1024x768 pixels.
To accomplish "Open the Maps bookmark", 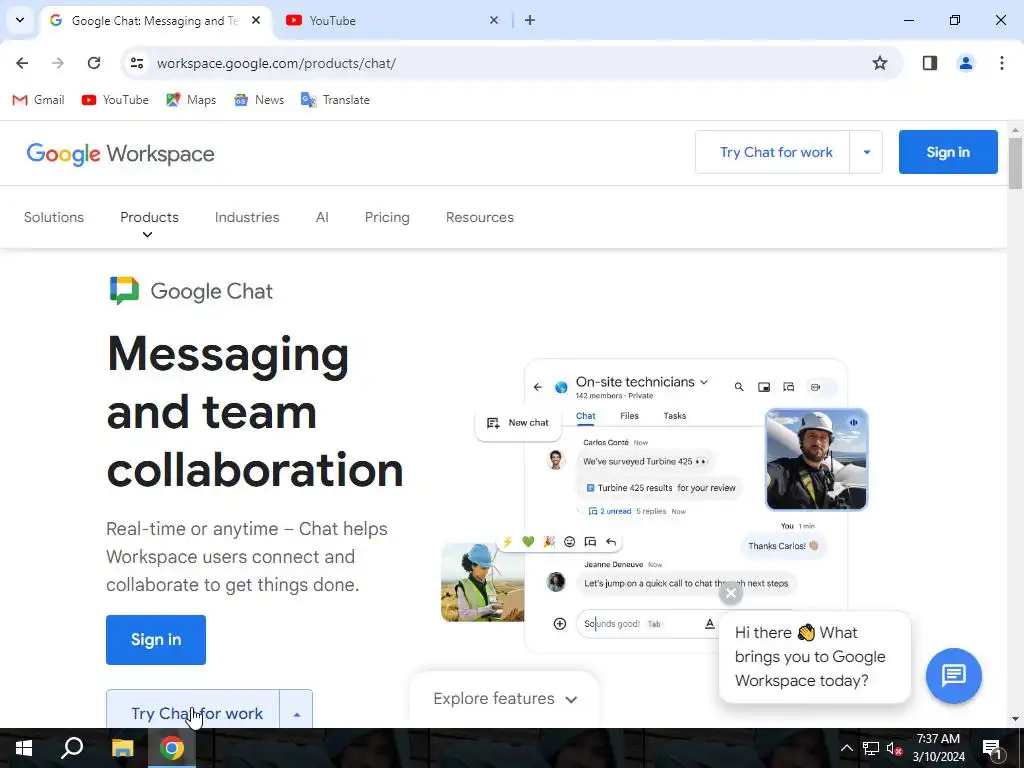I will pyautogui.click(x=191, y=100).
